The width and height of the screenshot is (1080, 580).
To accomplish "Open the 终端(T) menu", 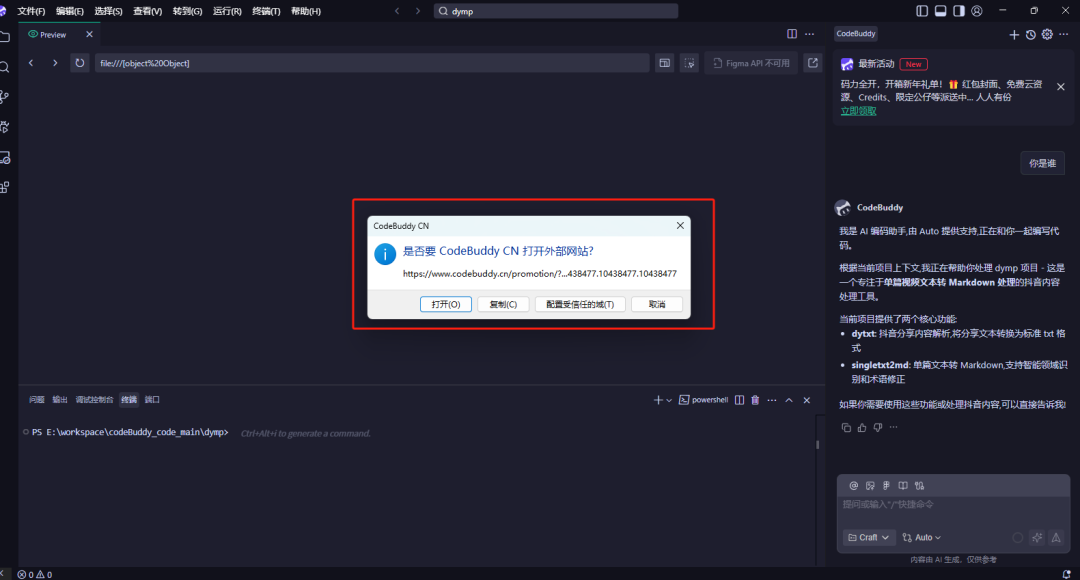I will 266,11.
